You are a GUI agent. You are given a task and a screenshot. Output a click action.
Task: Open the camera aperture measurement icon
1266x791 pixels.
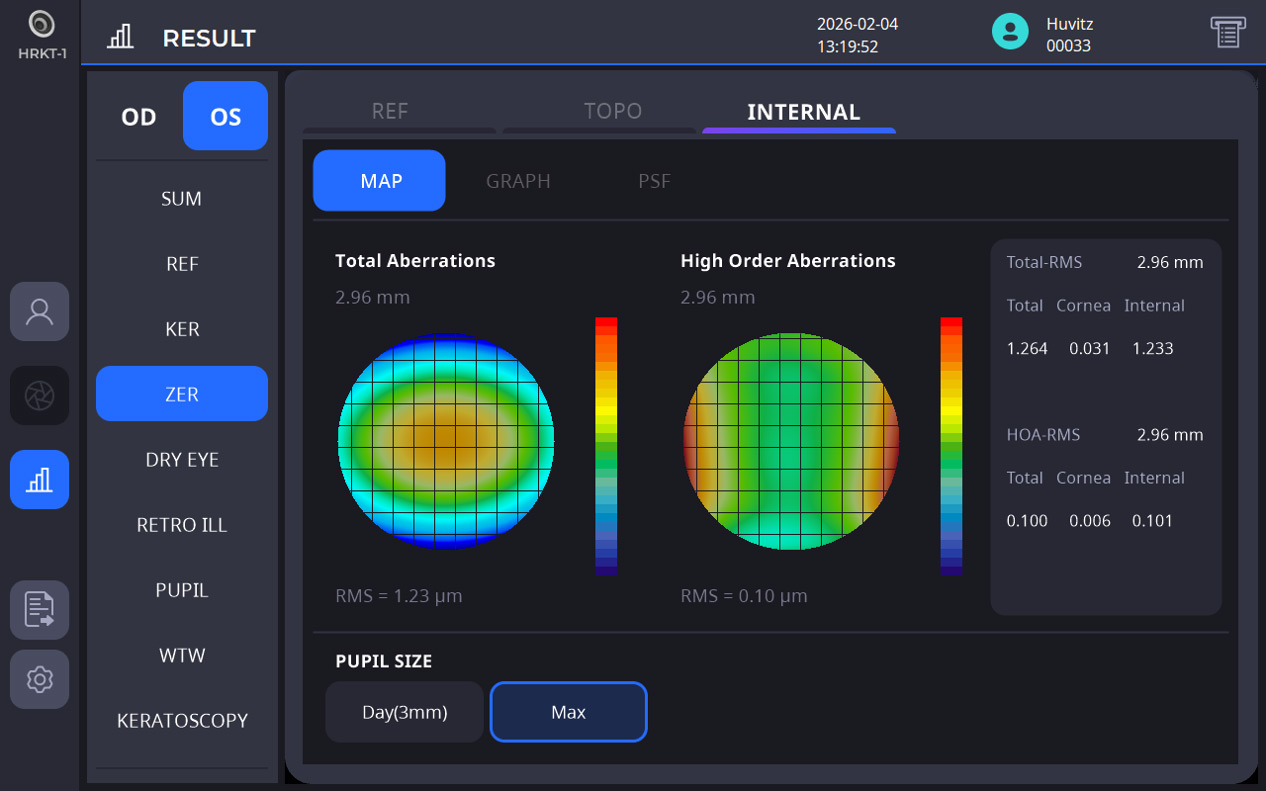pos(40,396)
